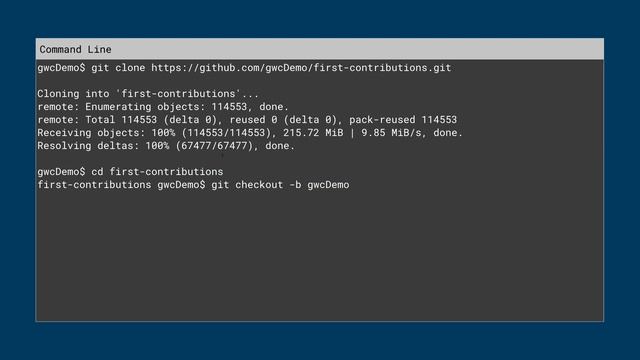The height and width of the screenshot is (360, 640).
Task: Click the empty terminal area below commands
Action: click(x=320, y=255)
